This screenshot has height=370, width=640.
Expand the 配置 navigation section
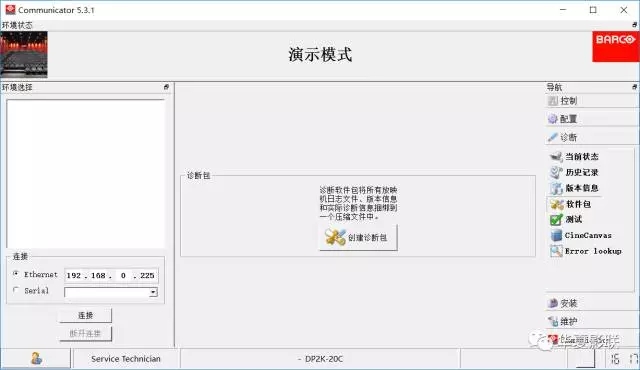pos(592,119)
